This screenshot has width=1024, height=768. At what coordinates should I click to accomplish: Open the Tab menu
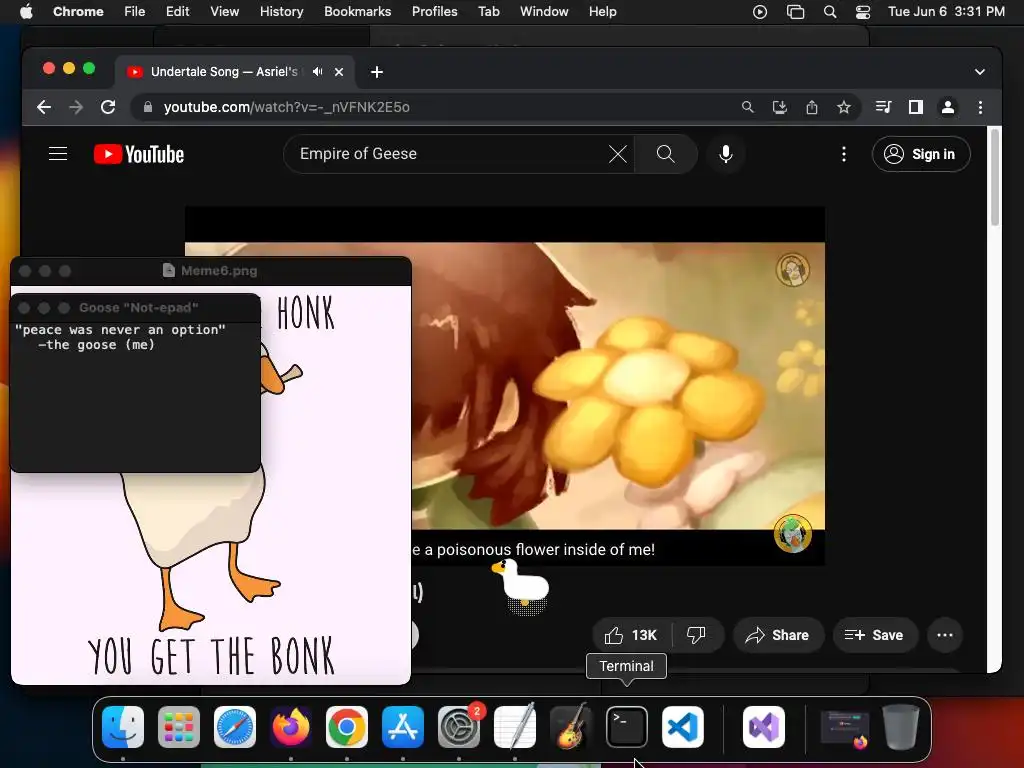pyautogui.click(x=488, y=12)
